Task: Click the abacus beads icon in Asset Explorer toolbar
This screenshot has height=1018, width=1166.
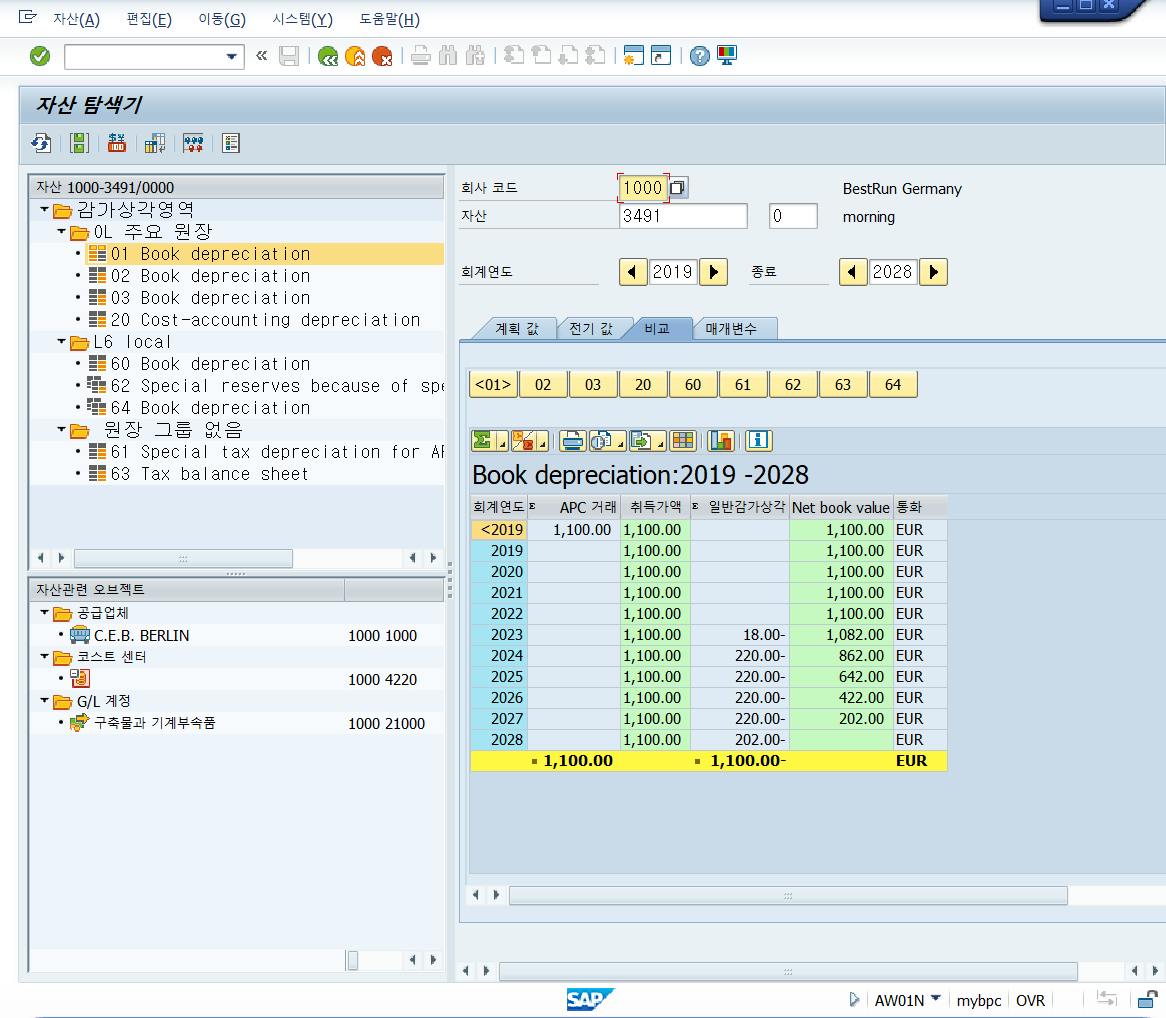Action: [193, 143]
